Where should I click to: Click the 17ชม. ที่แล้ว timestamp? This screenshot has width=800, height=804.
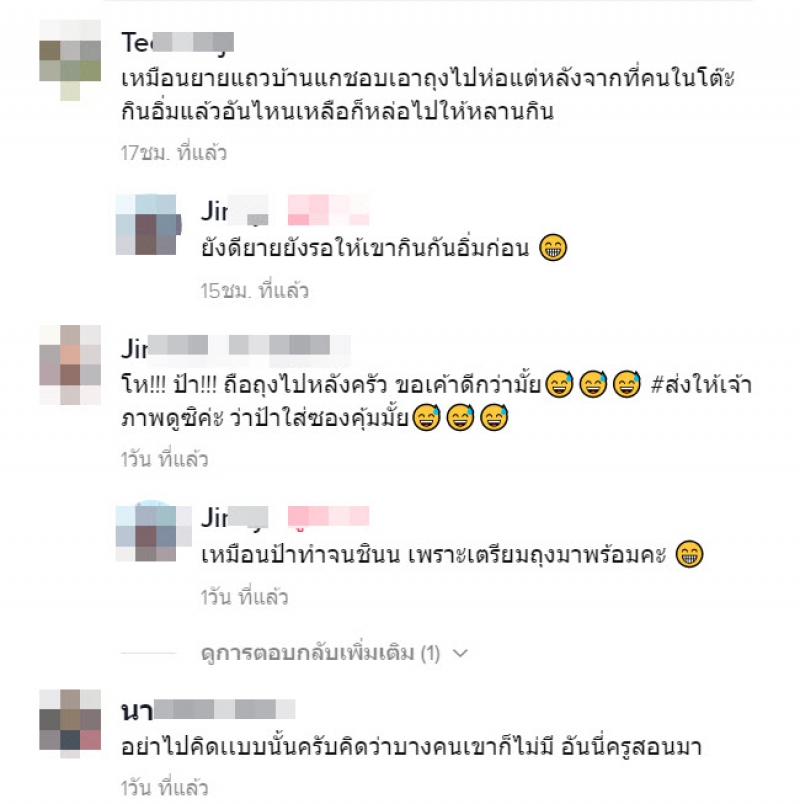[x=173, y=153]
